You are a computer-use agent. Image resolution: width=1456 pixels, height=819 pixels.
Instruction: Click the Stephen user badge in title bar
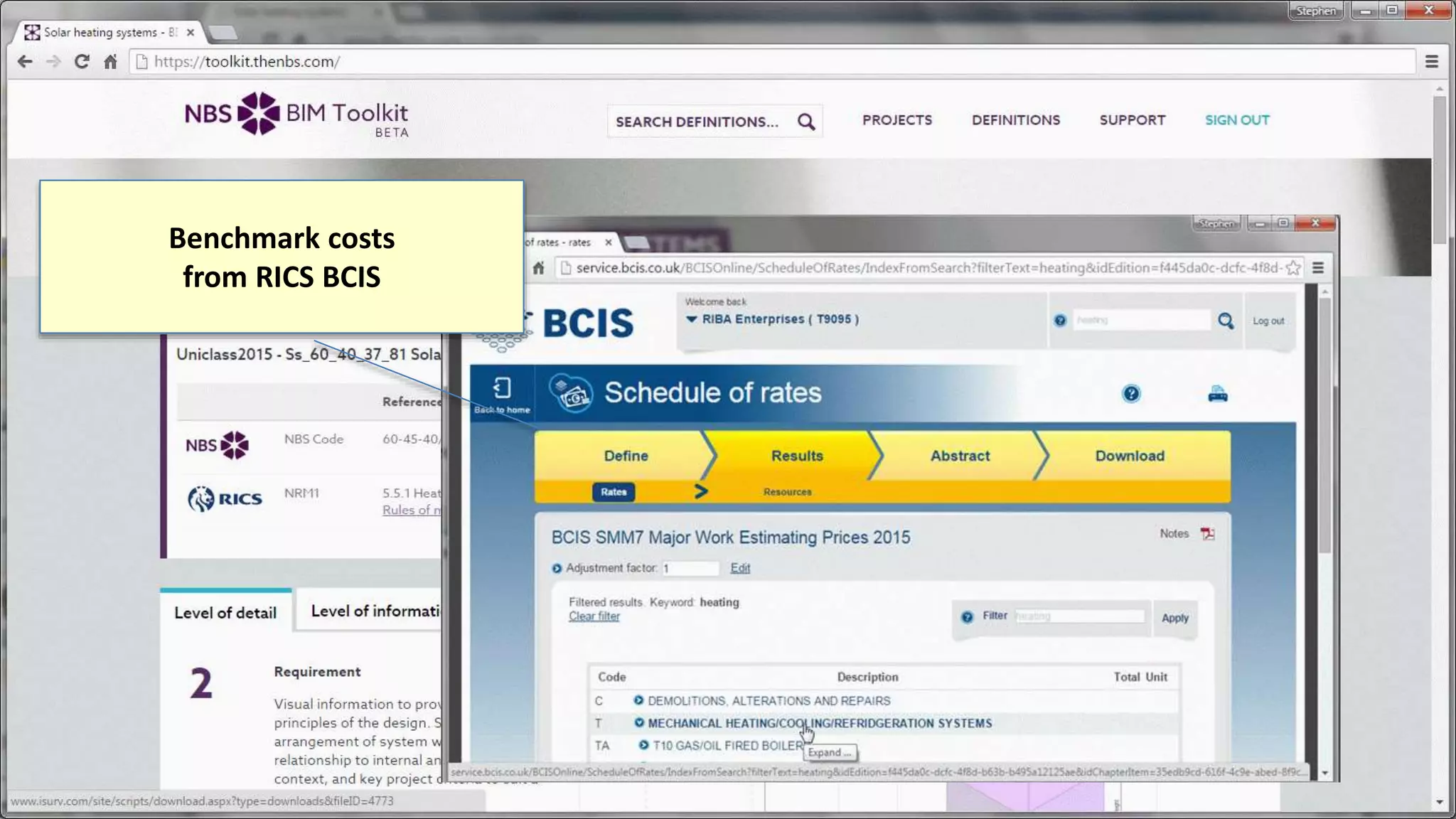(x=1315, y=11)
